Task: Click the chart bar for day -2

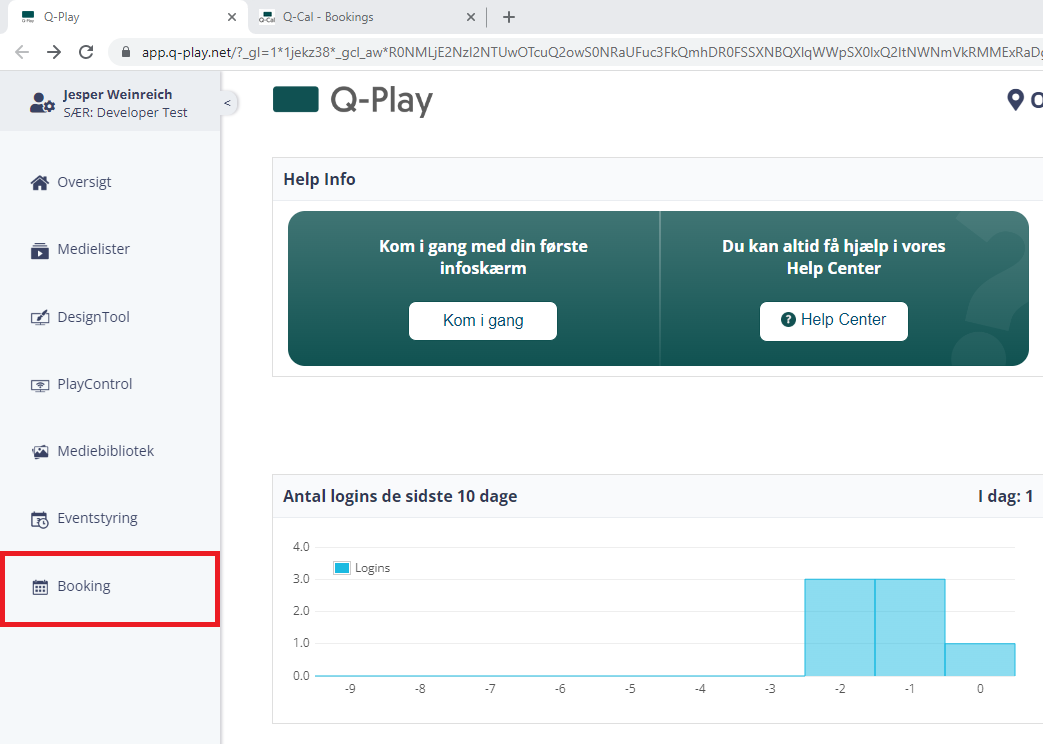Action: point(839,628)
